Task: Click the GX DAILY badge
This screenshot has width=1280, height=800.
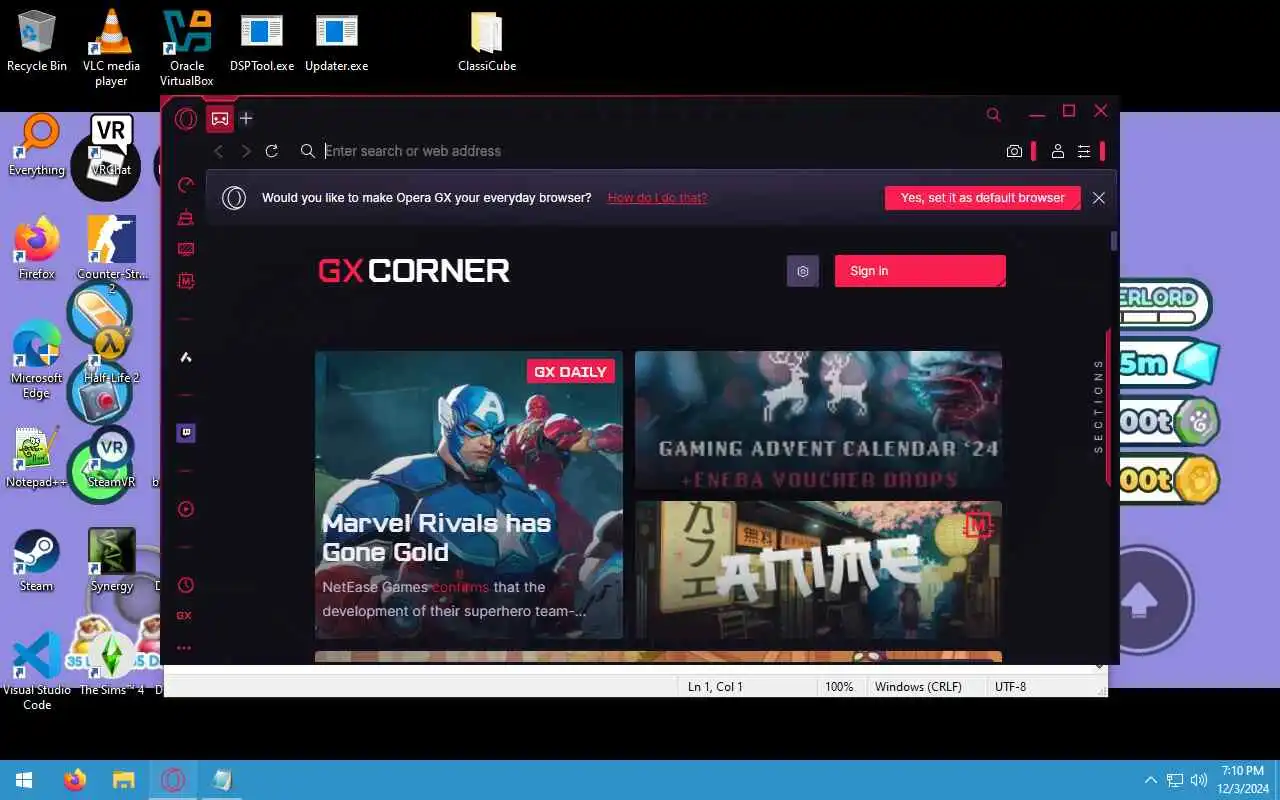Action: (570, 372)
